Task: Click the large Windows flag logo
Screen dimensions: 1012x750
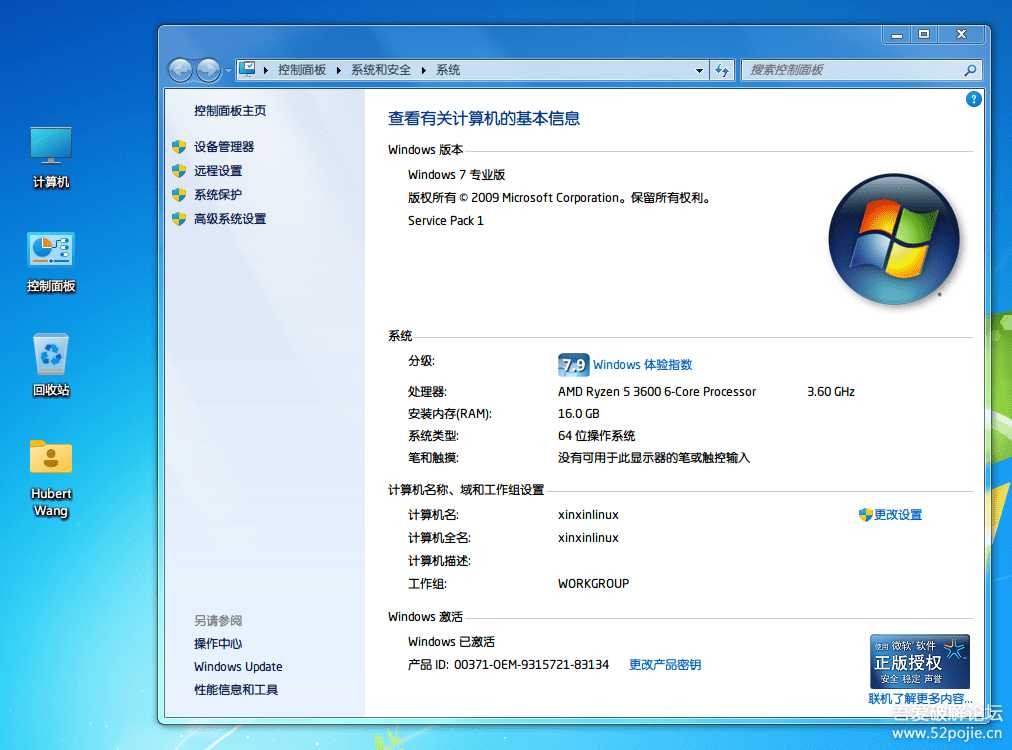Action: pos(893,238)
